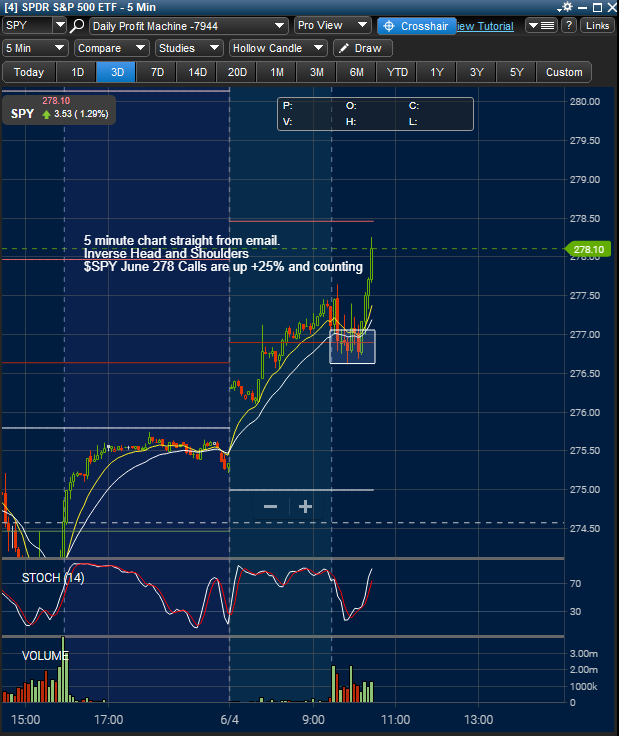Select the Inverse Head and Shoulders annotation
This screenshot has height=736, width=619.
[x=166, y=253]
